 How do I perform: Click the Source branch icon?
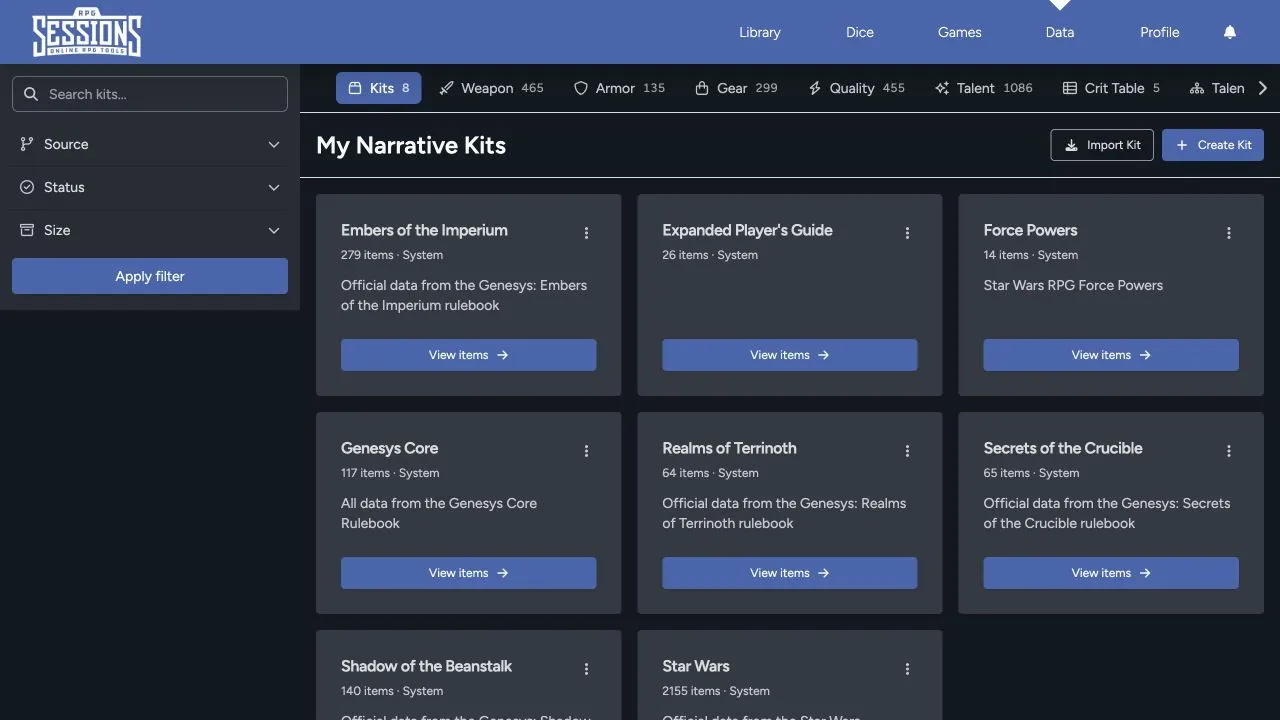point(27,144)
